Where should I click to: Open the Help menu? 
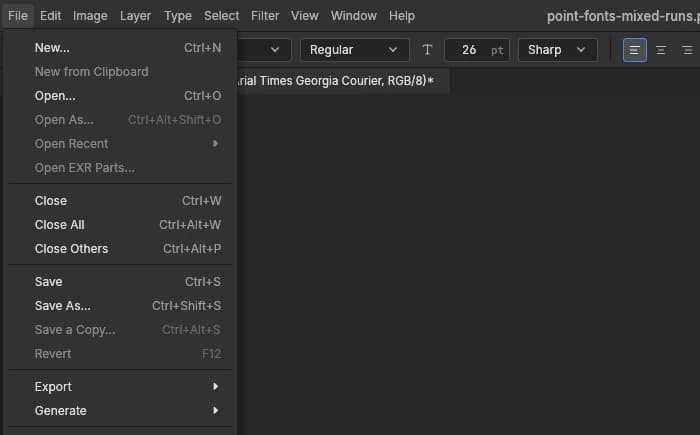(402, 16)
